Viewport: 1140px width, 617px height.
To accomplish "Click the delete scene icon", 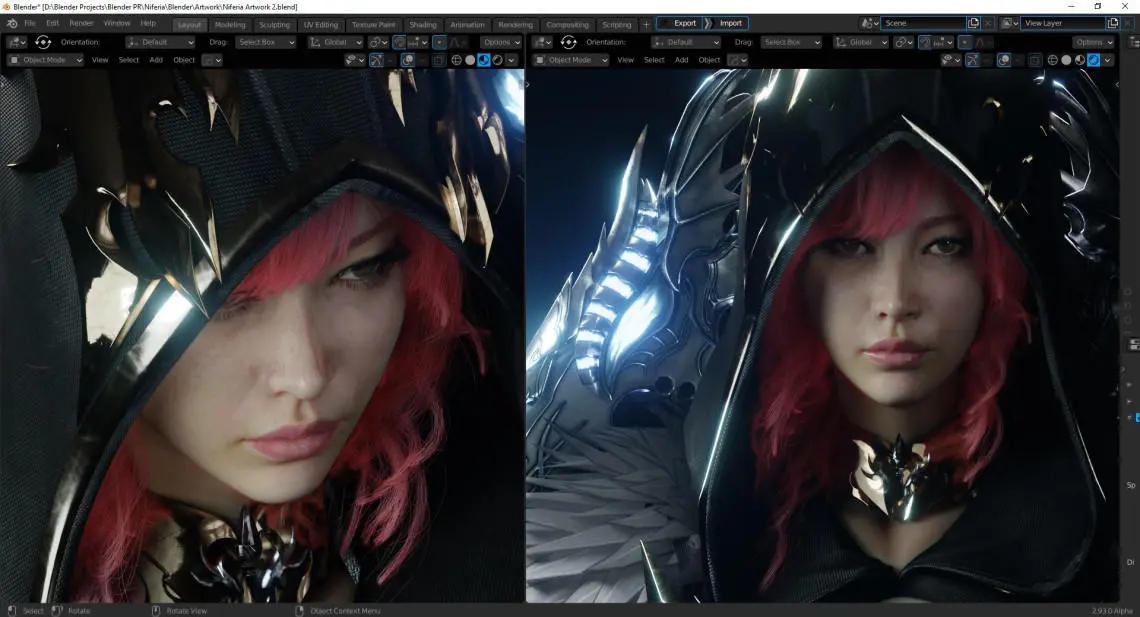I will pos(987,23).
